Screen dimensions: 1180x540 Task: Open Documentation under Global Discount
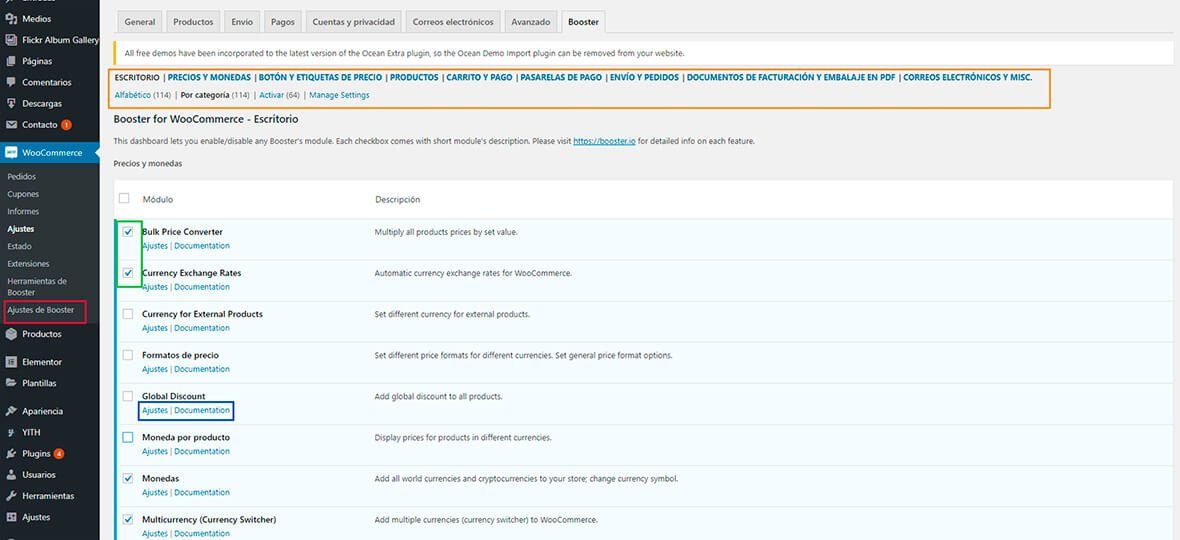(x=202, y=411)
